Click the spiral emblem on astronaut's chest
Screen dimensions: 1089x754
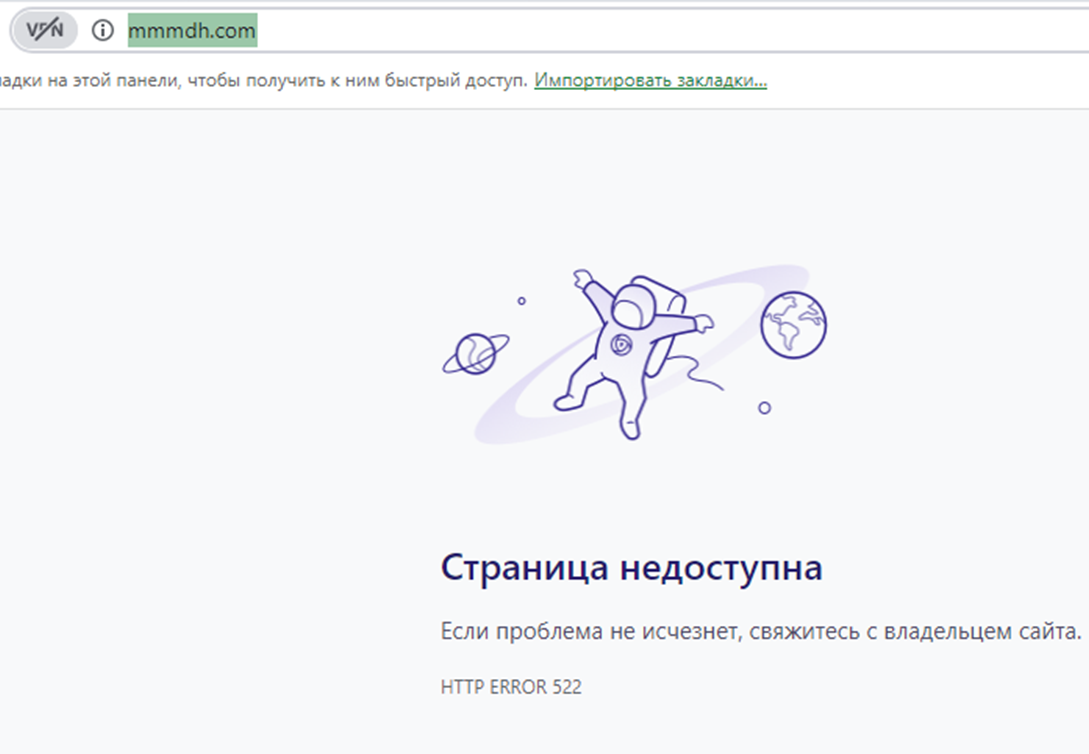[621, 345]
